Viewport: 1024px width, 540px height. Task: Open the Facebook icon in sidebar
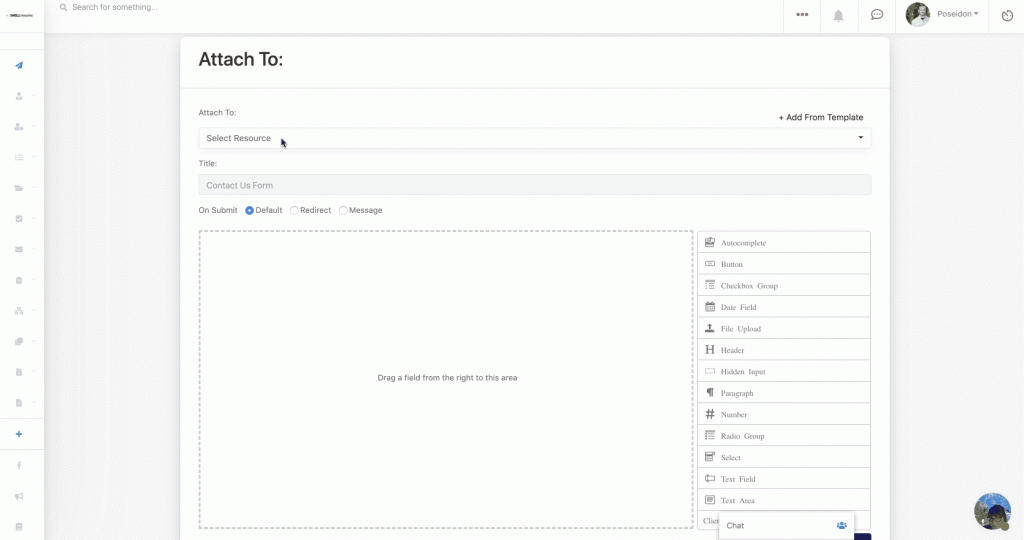click(x=19, y=466)
